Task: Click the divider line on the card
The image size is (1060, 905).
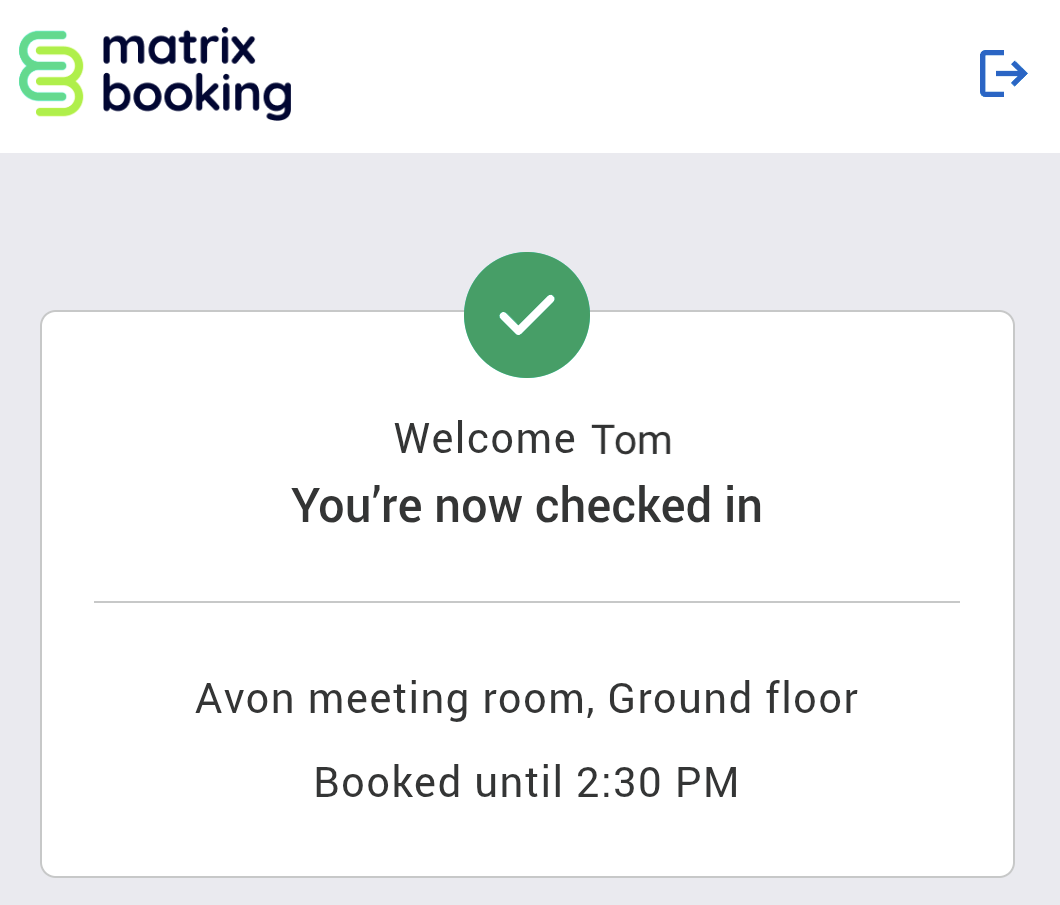Action: point(526,601)
